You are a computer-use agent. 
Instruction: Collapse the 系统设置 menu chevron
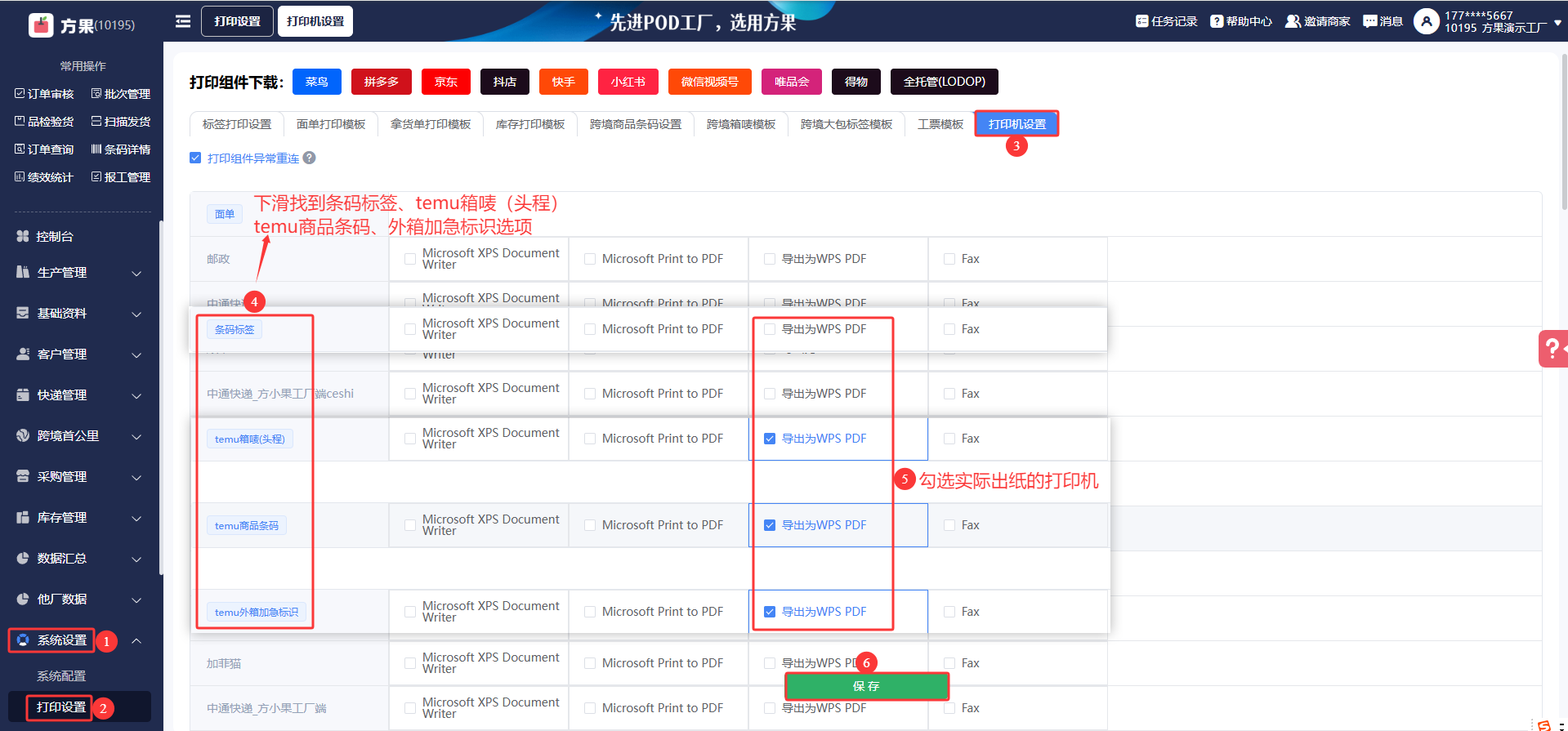tap(136, 640)
